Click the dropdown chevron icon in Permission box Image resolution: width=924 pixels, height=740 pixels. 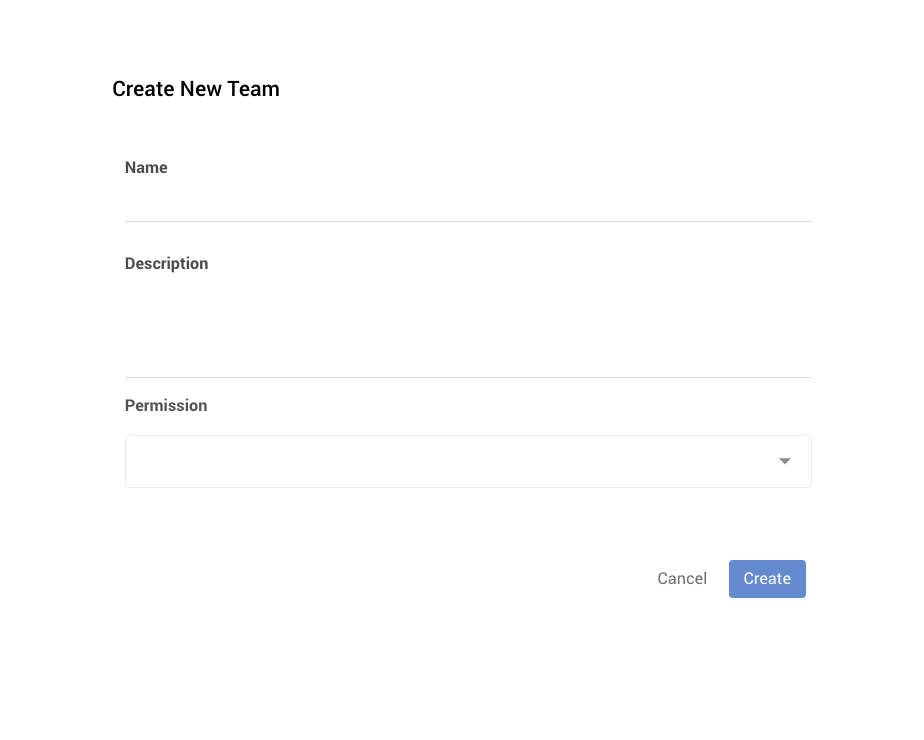point(784,461)
